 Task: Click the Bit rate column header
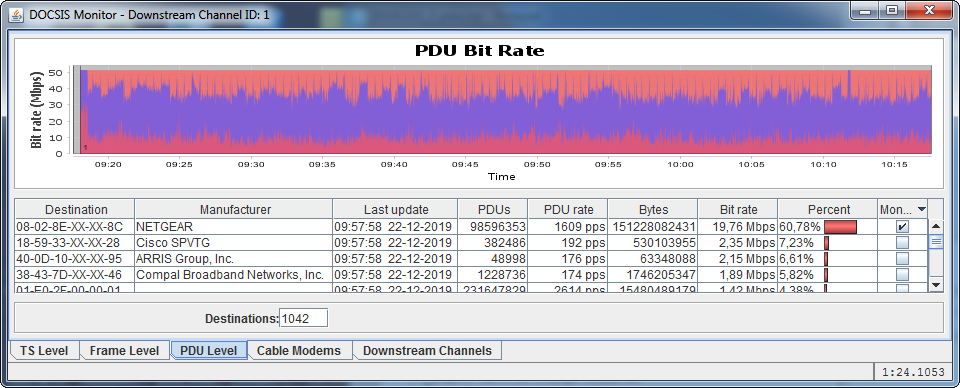(x=738, y=209)
